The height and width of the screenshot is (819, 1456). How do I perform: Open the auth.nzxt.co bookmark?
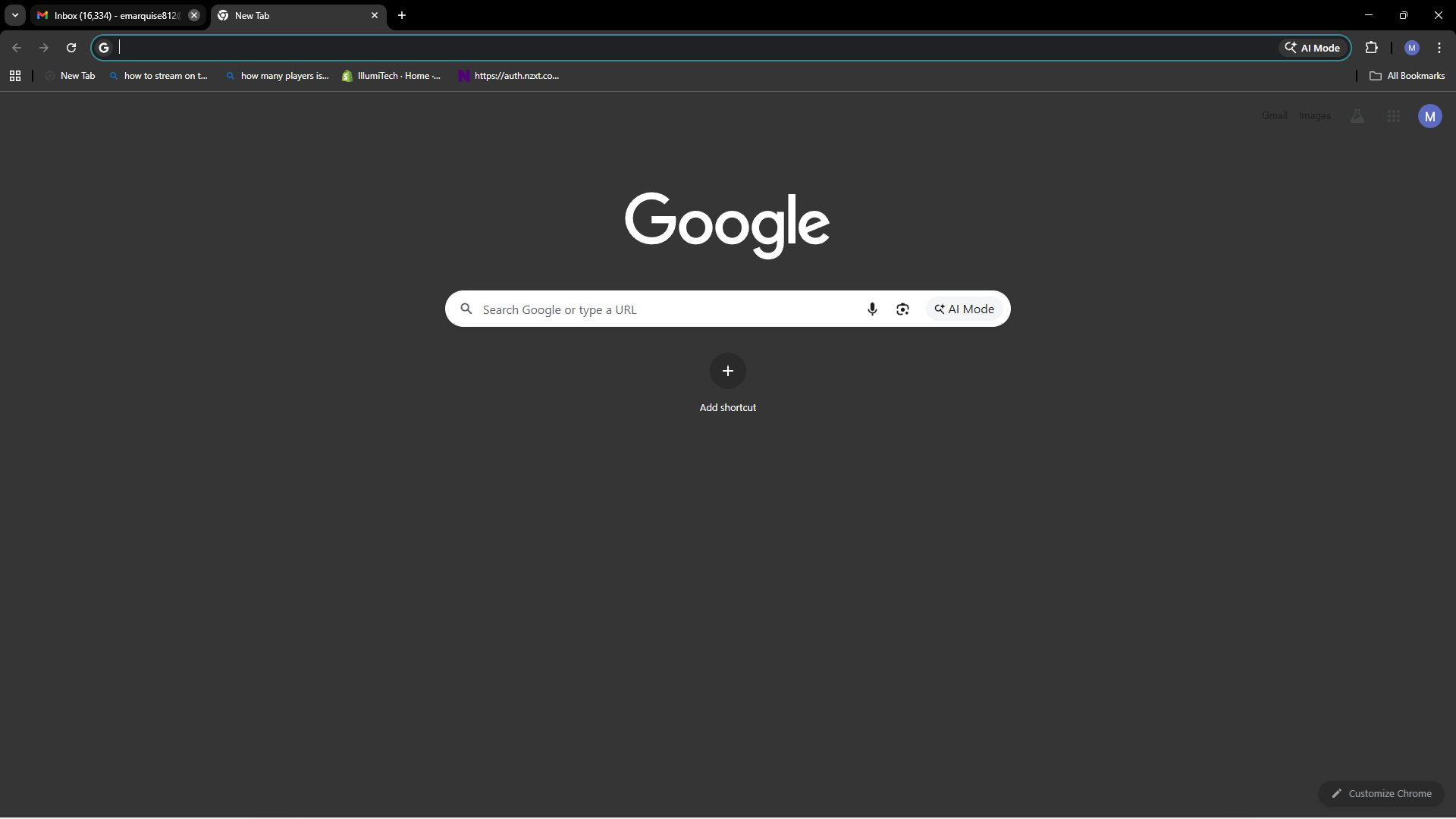[509, 76]
